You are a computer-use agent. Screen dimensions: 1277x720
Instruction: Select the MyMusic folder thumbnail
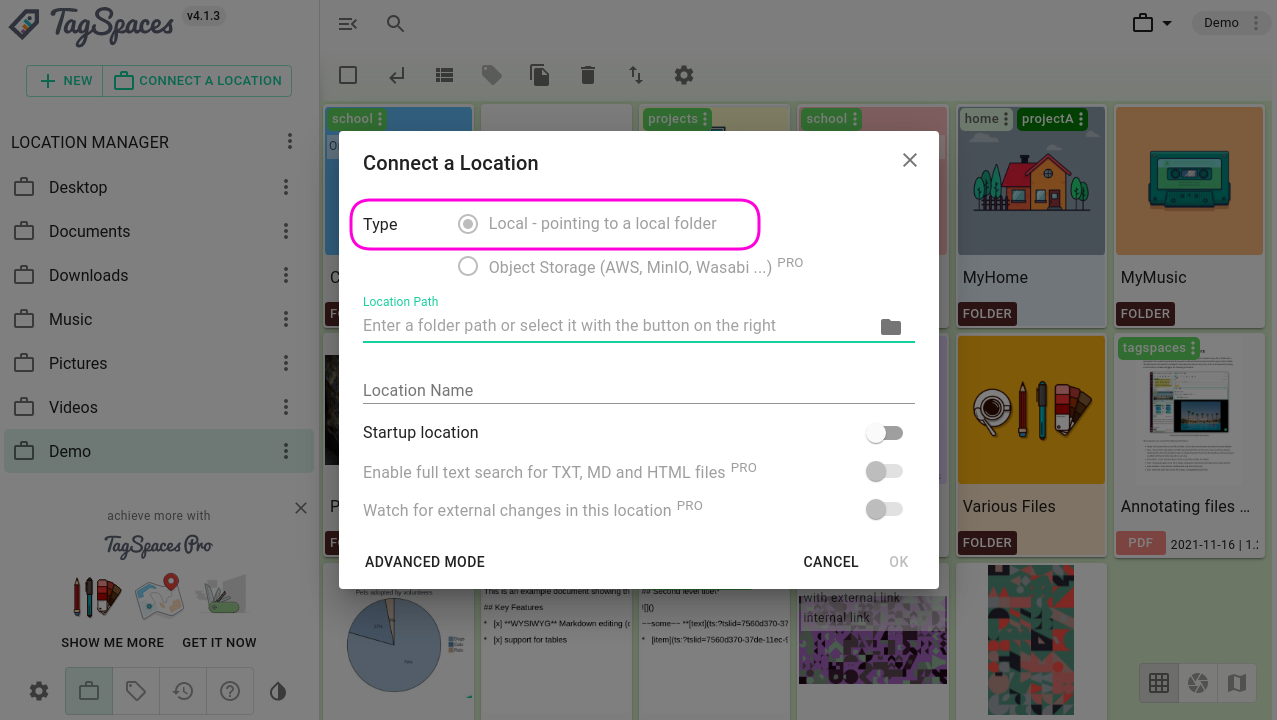[x=1189, y=181]
